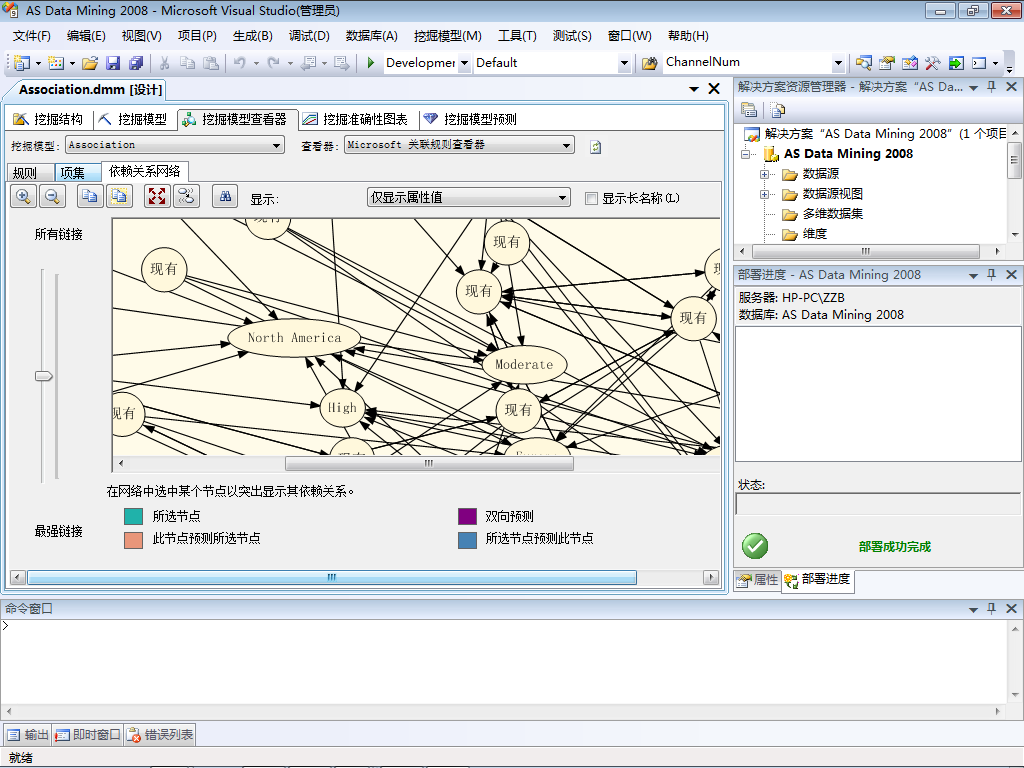The width and height of the screenshot is (1024, 768).
Task: Open the 生成(B) menu
Action: coord(253,36)
